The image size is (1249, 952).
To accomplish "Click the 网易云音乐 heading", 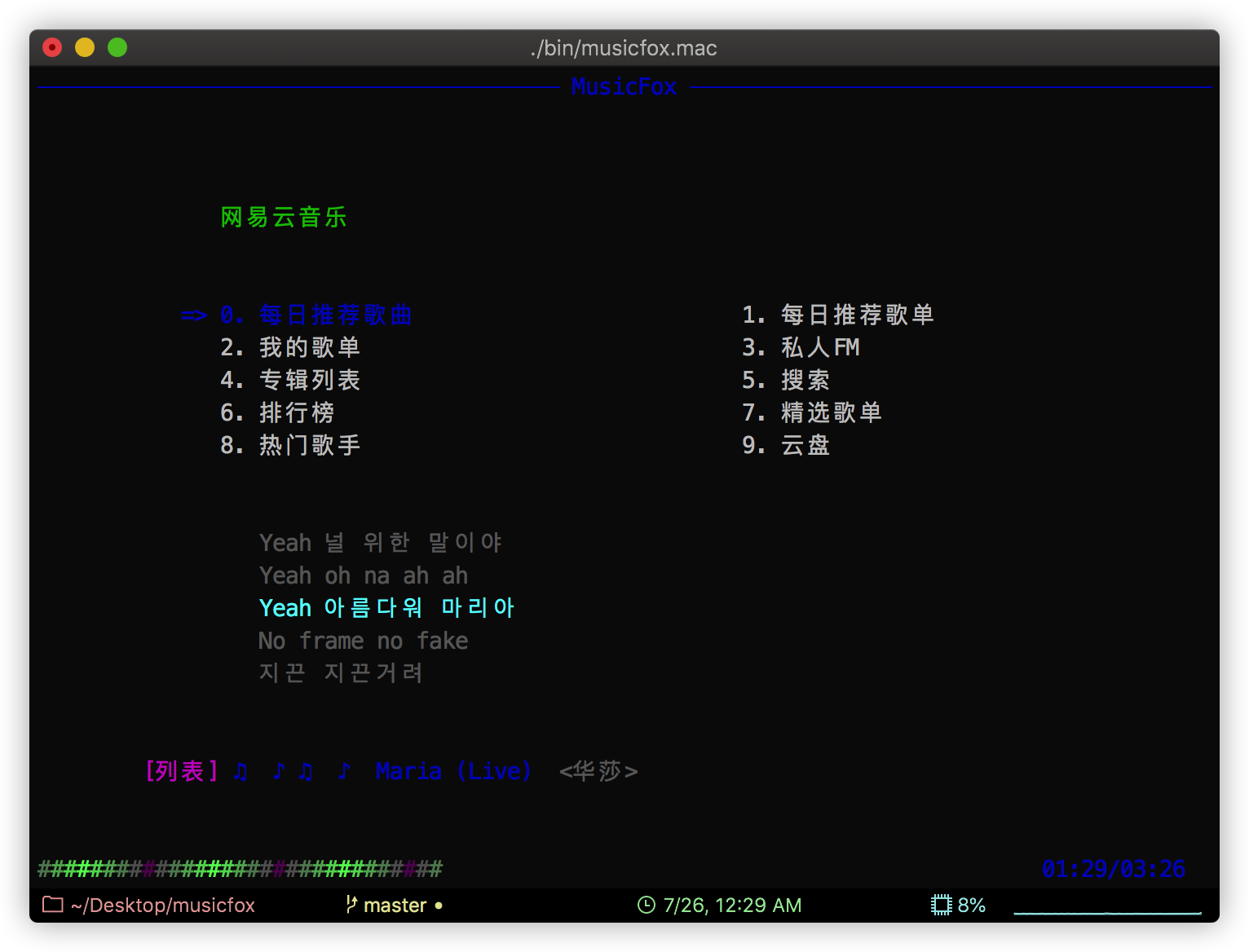I will 284,217.
